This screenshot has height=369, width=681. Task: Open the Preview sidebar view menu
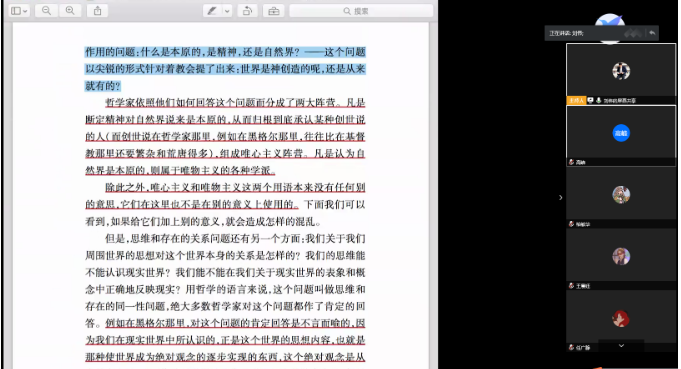pos(19,11)
